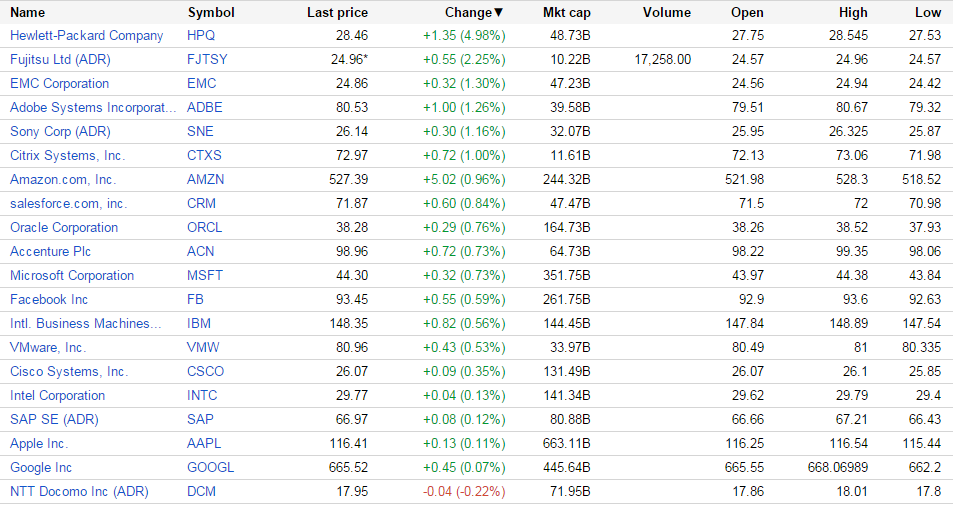The image size is (953, 506).
Task: Open Hewlett-Packard Company stock page
Action: (x=86, y=36)
